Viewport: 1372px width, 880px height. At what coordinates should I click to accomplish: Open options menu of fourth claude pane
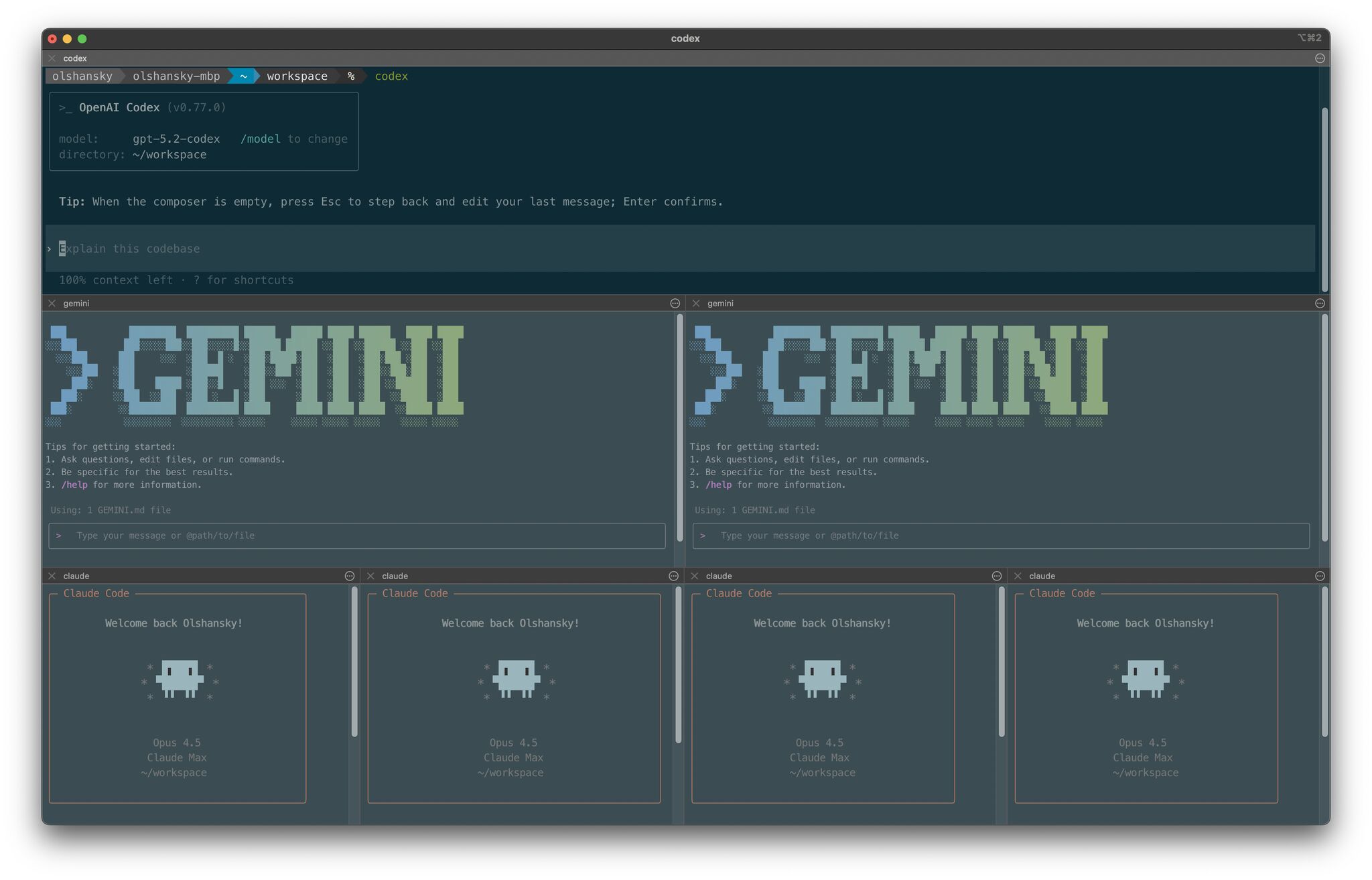click(x=1320, y=576)
